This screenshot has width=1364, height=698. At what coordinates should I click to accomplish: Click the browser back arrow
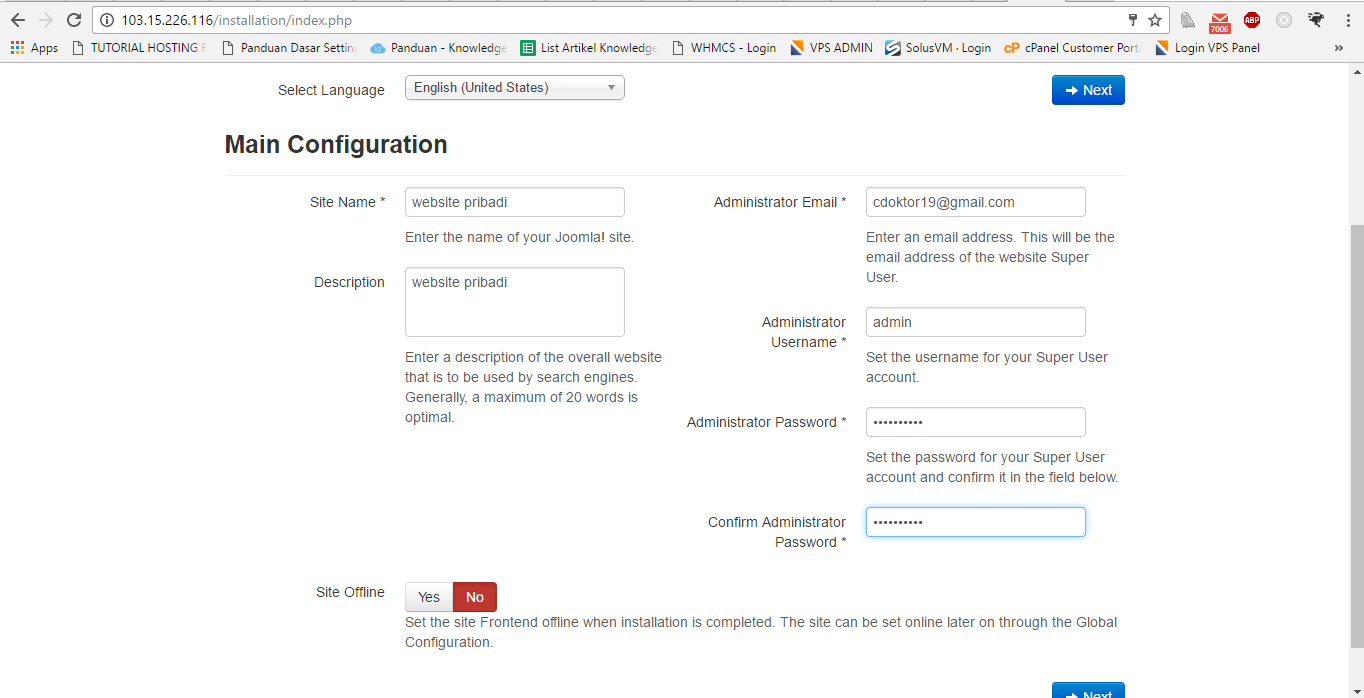point(17,20)
